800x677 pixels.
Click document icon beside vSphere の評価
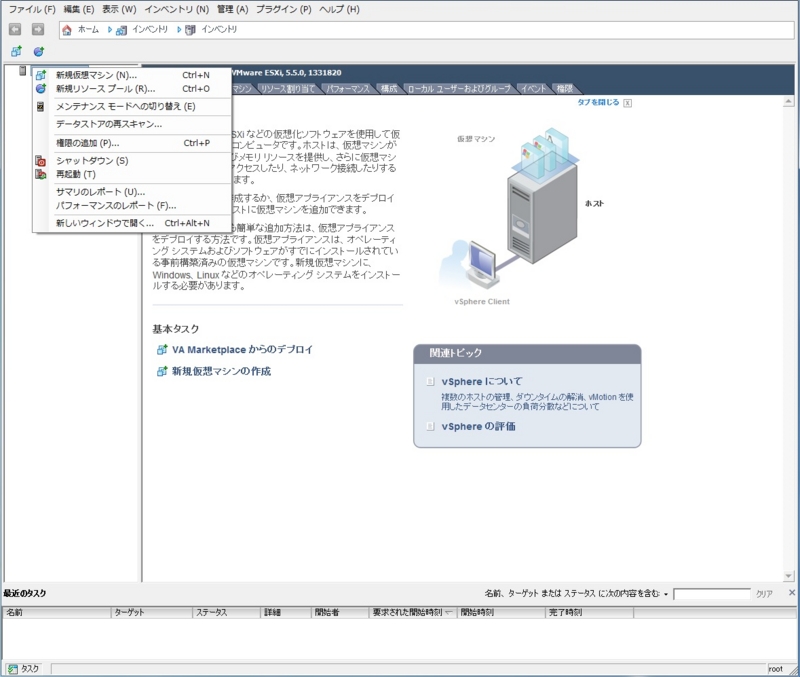tap(430, 426)
